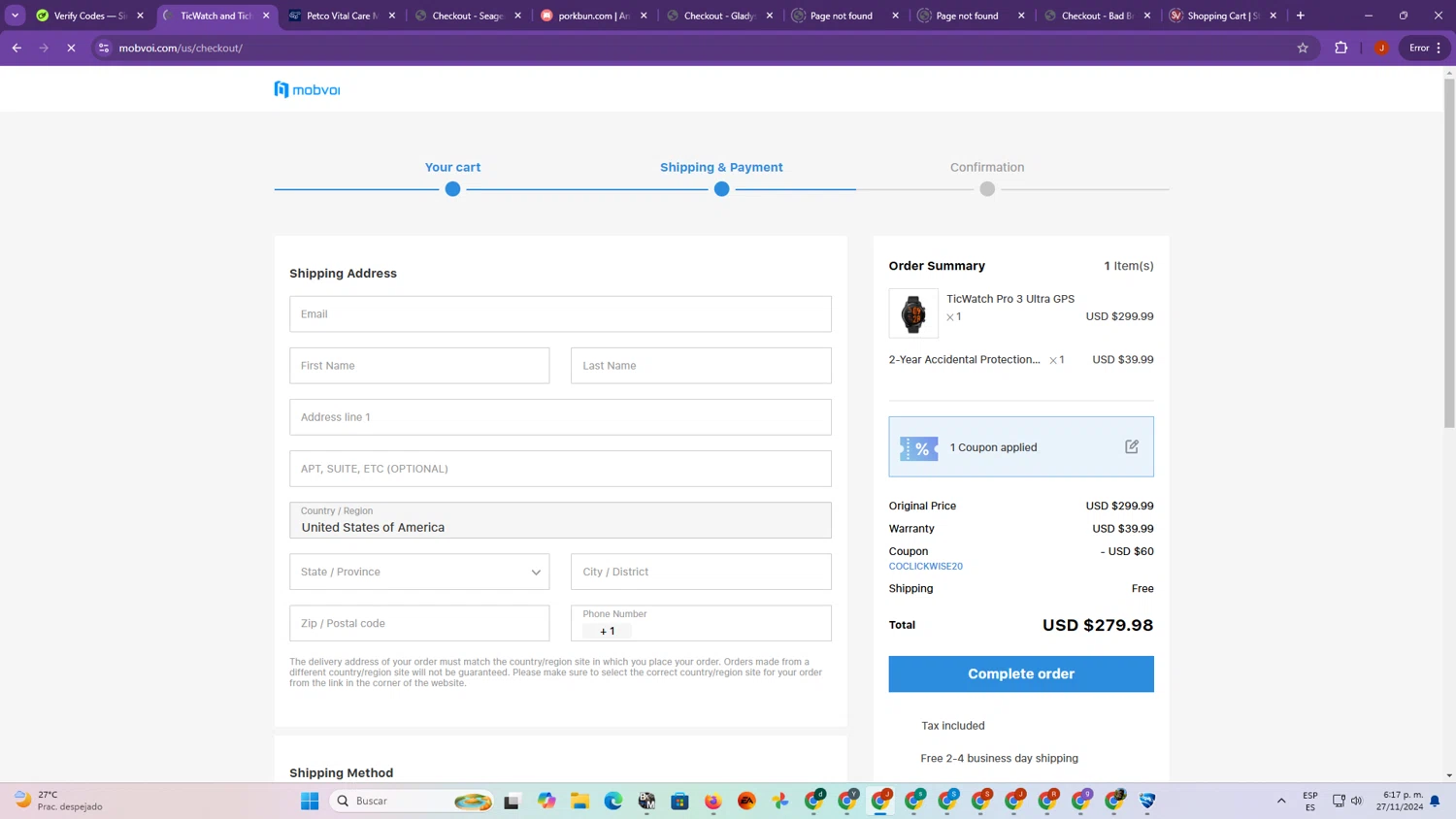1456x819 pixels.
Task: Bookmark this page with star icon
Action: 1303,48
